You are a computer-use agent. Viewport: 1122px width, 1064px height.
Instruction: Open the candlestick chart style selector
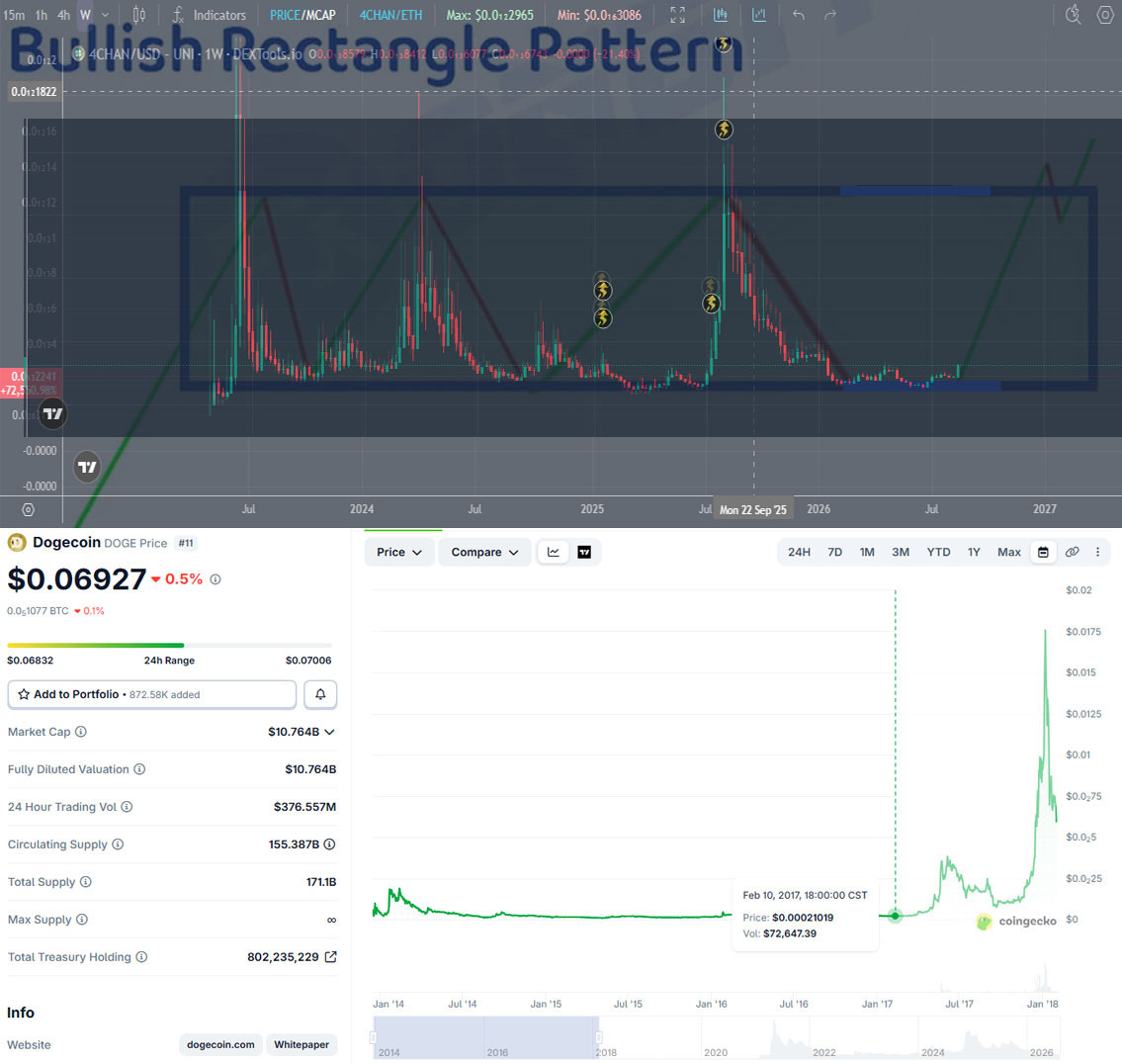(138, 14)
